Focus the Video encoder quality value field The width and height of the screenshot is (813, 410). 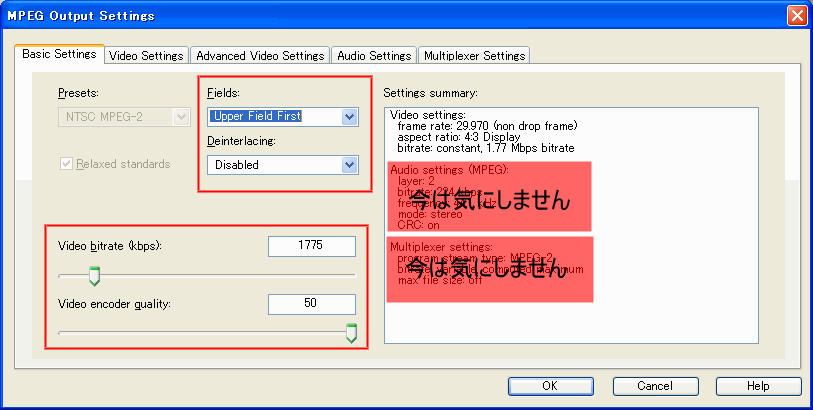311,304
